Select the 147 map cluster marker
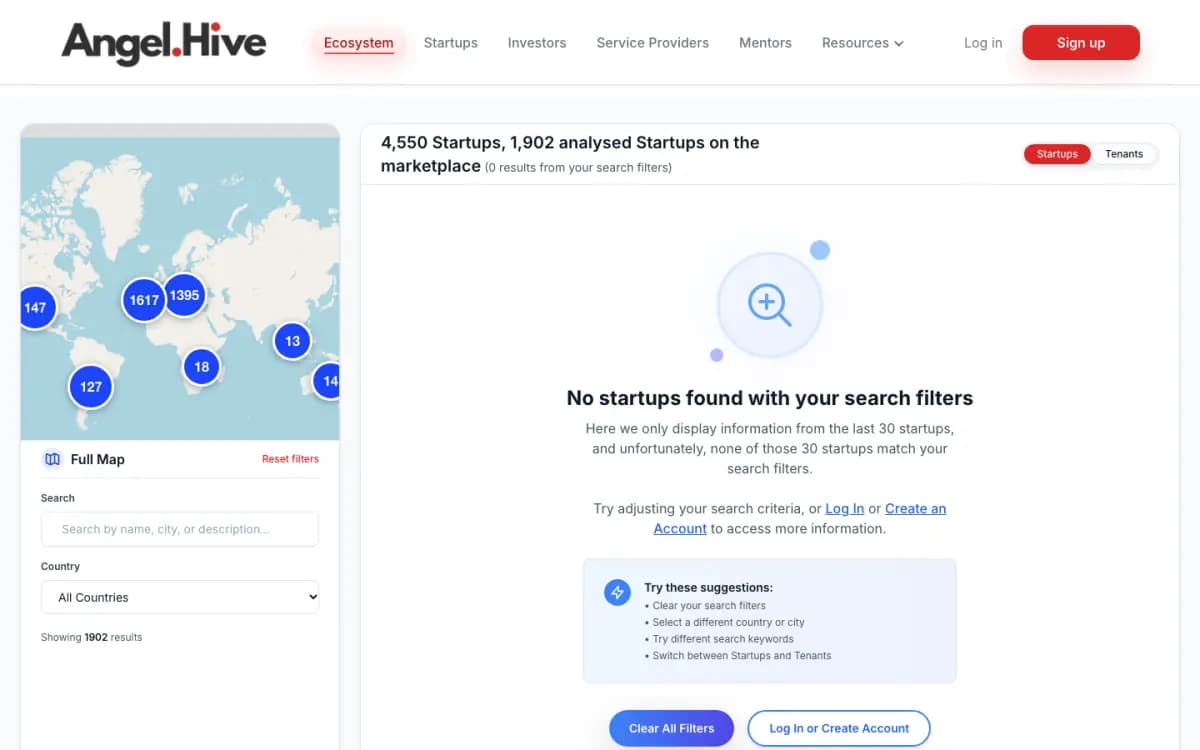Screen dimensions: 1200x750 tap(36, 308)
